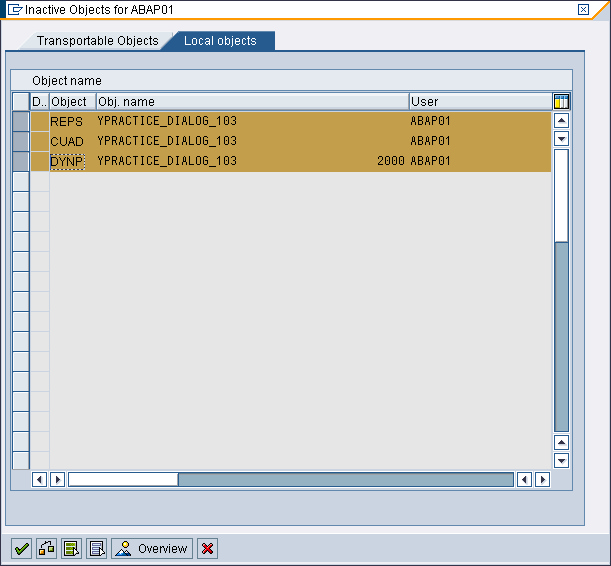Toggle row selector for DYNP entry
The image size is (611, 566).
21,161
